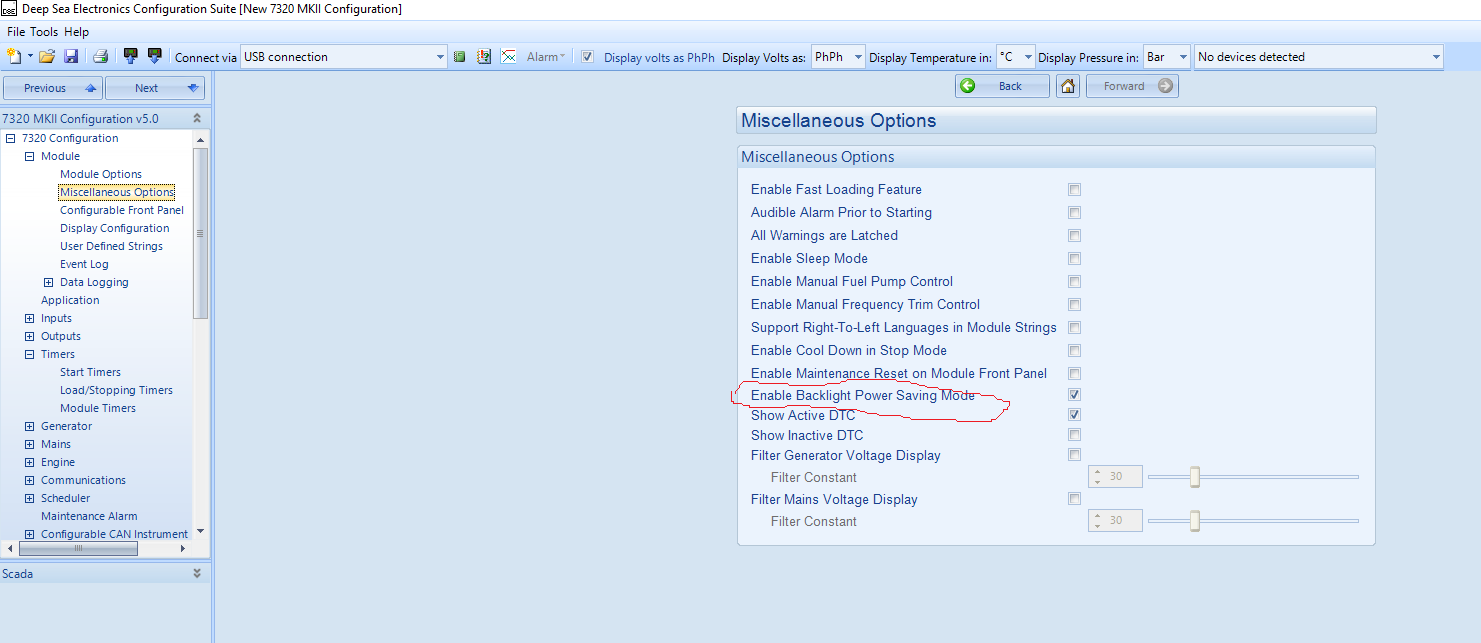Uncheck Enable Backlight Power Saving Mode
This screenshot has width=1481, height=643.
tap(1074, 395)
